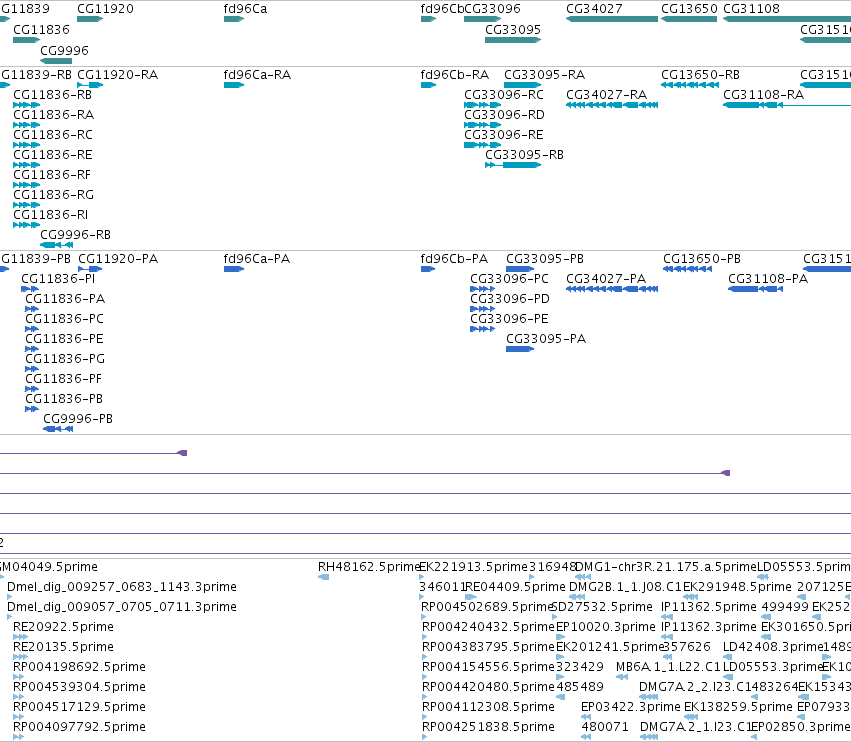Screen dimensions: 851x742
Task: Select the CG34027 gene feature
Action: (612, 19)
